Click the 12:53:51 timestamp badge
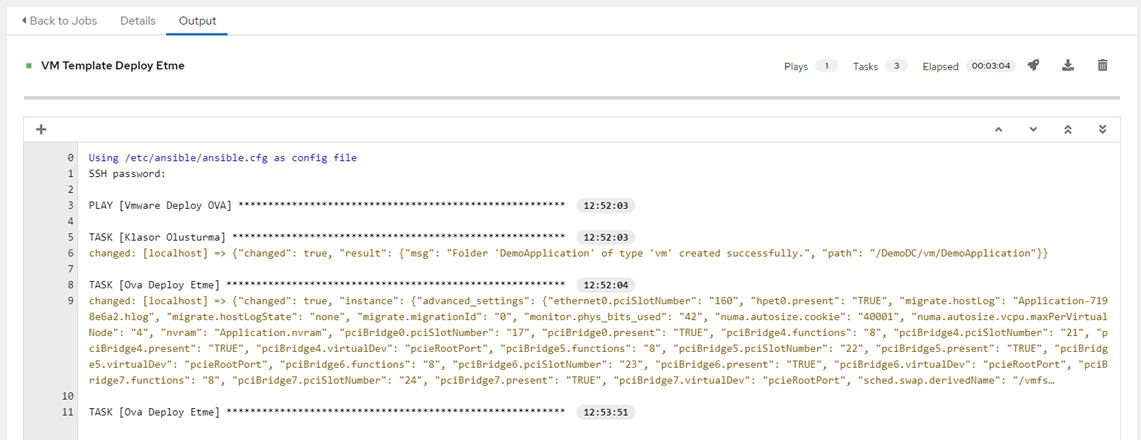The height and width of the screenshot is (440, 1141). (x=606, y=412)
